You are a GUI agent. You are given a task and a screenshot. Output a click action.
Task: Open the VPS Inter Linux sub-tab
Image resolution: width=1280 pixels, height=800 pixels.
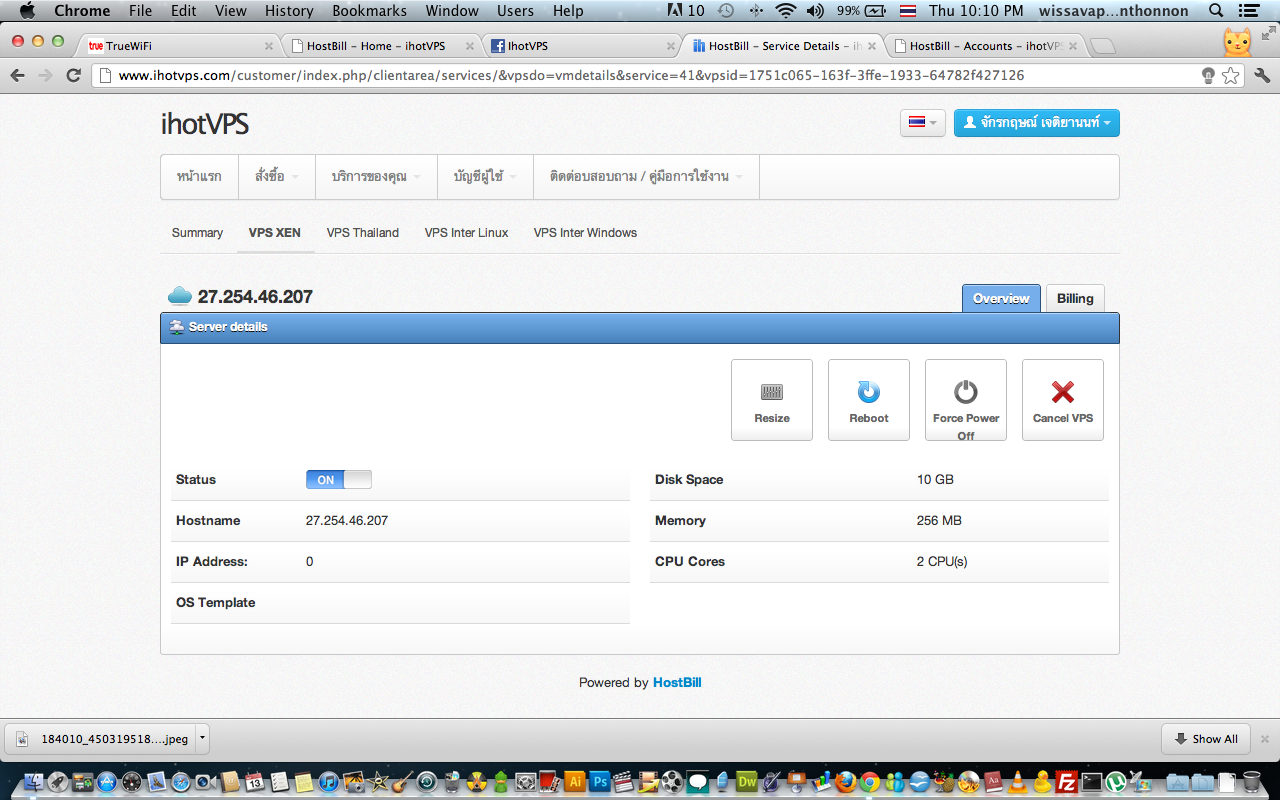tap(466, 233)
